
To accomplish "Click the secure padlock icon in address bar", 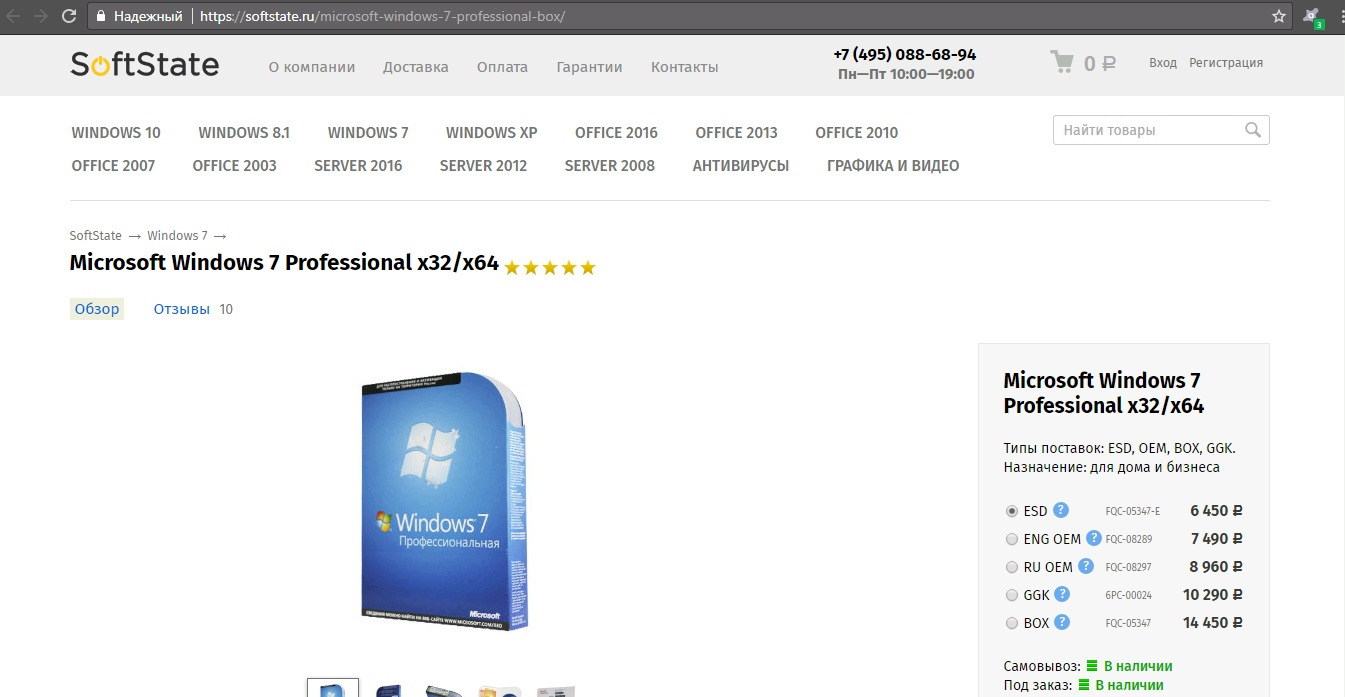I will pos(100,16).
